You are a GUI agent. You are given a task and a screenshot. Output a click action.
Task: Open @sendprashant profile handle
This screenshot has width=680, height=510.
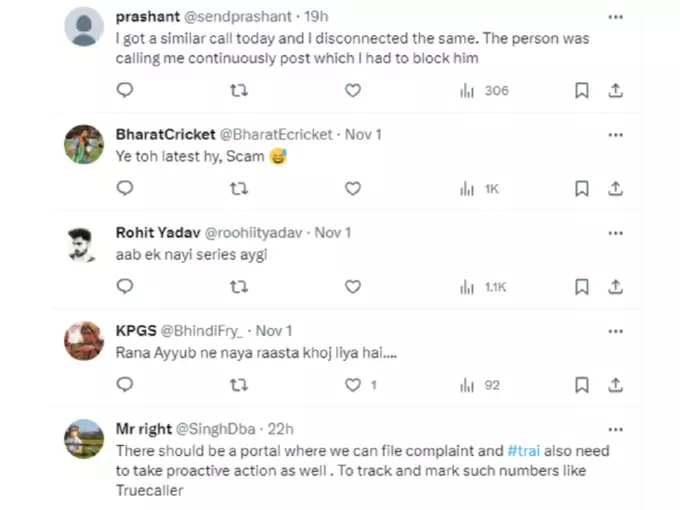point(238,16)
